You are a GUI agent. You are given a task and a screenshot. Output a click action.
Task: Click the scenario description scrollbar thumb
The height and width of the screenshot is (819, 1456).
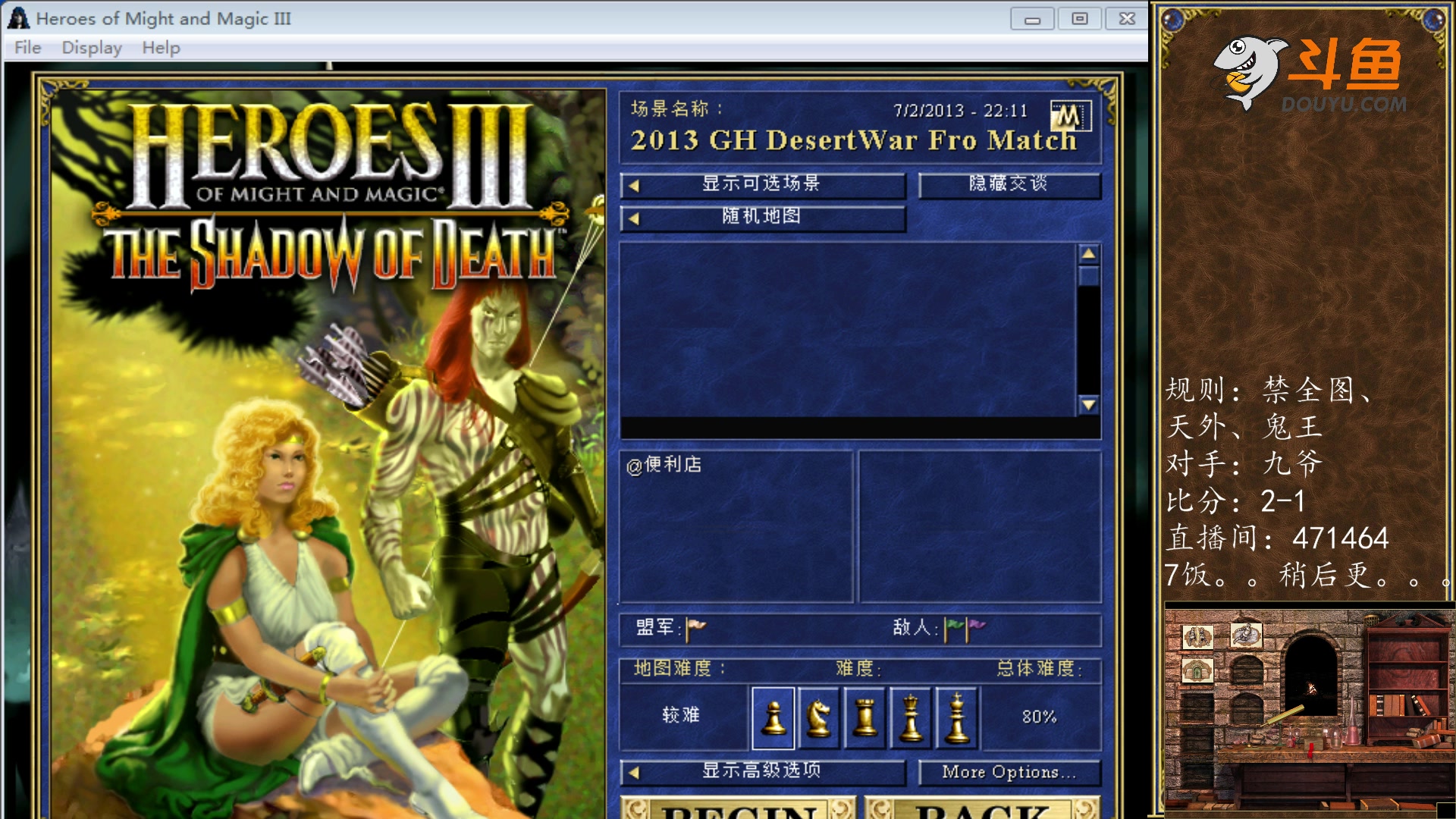1088,276
